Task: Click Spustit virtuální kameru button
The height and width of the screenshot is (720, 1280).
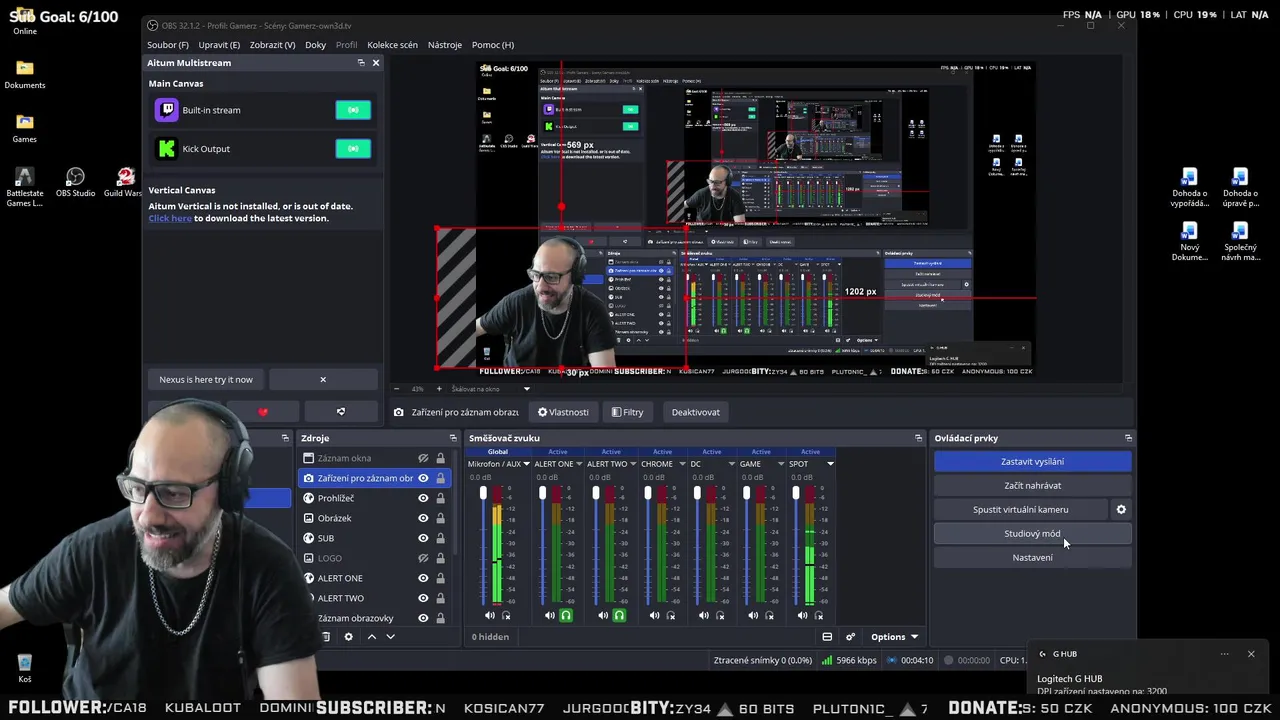Action: click(x=1021, y=510)
